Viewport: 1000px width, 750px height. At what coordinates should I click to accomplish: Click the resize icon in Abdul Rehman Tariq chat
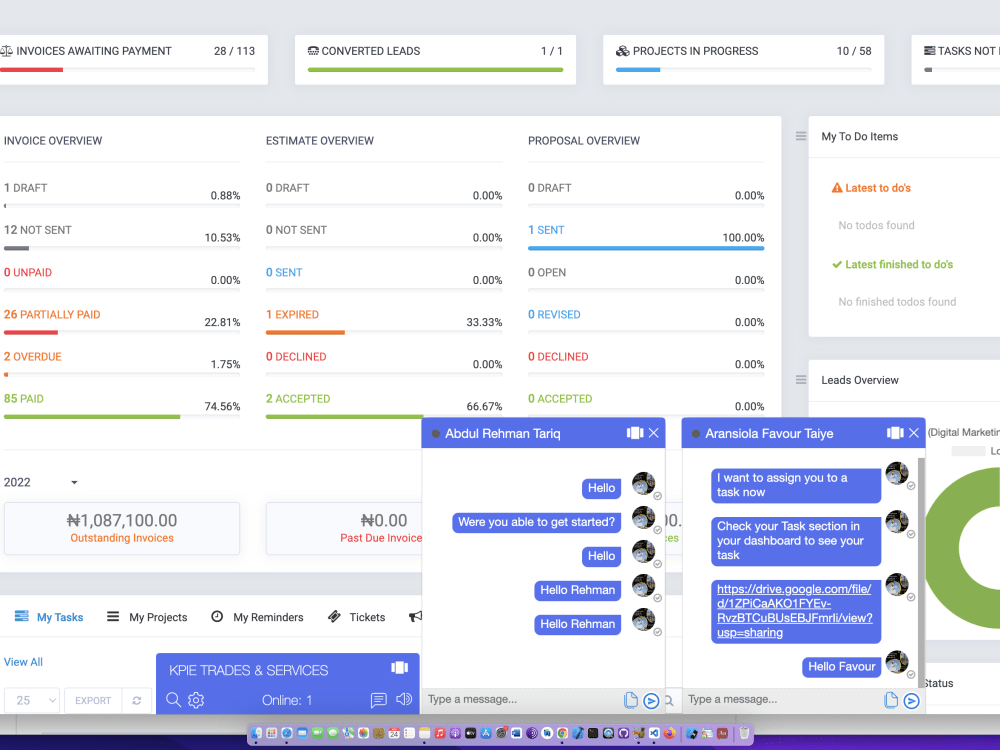(x=635, y=433)
